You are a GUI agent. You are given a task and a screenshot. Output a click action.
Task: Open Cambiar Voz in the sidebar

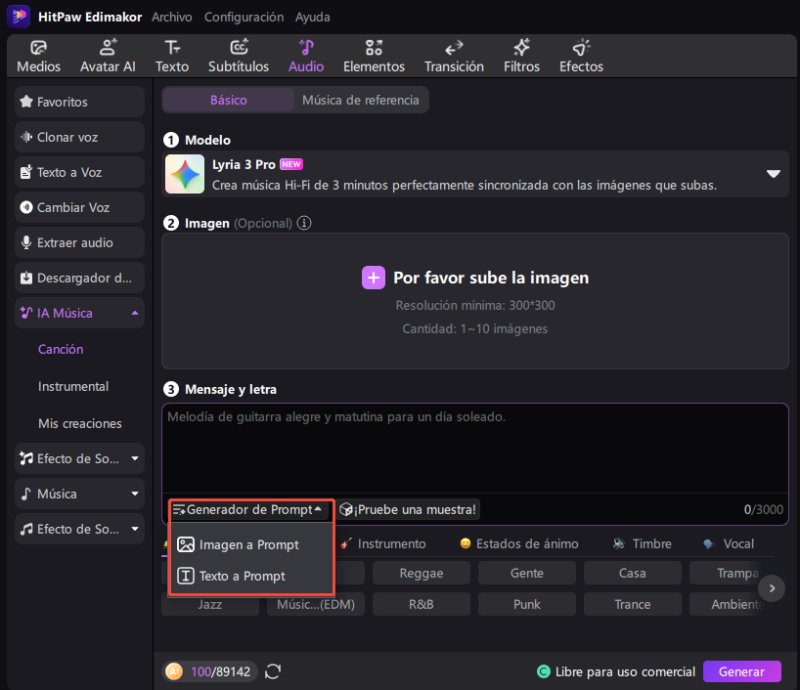tap(80, 208)
